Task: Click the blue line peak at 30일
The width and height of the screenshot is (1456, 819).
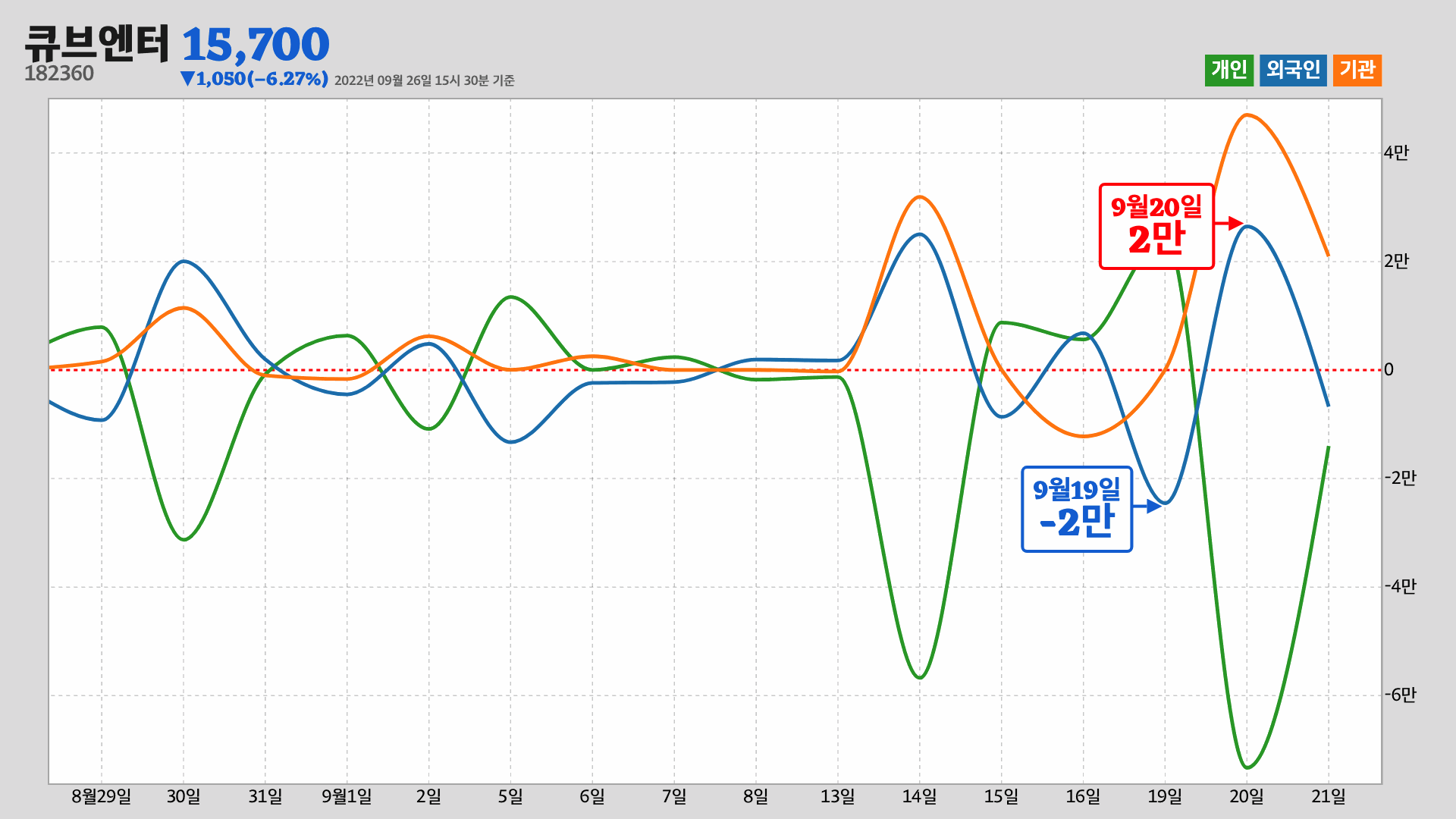Action: [x=184, y=262]
